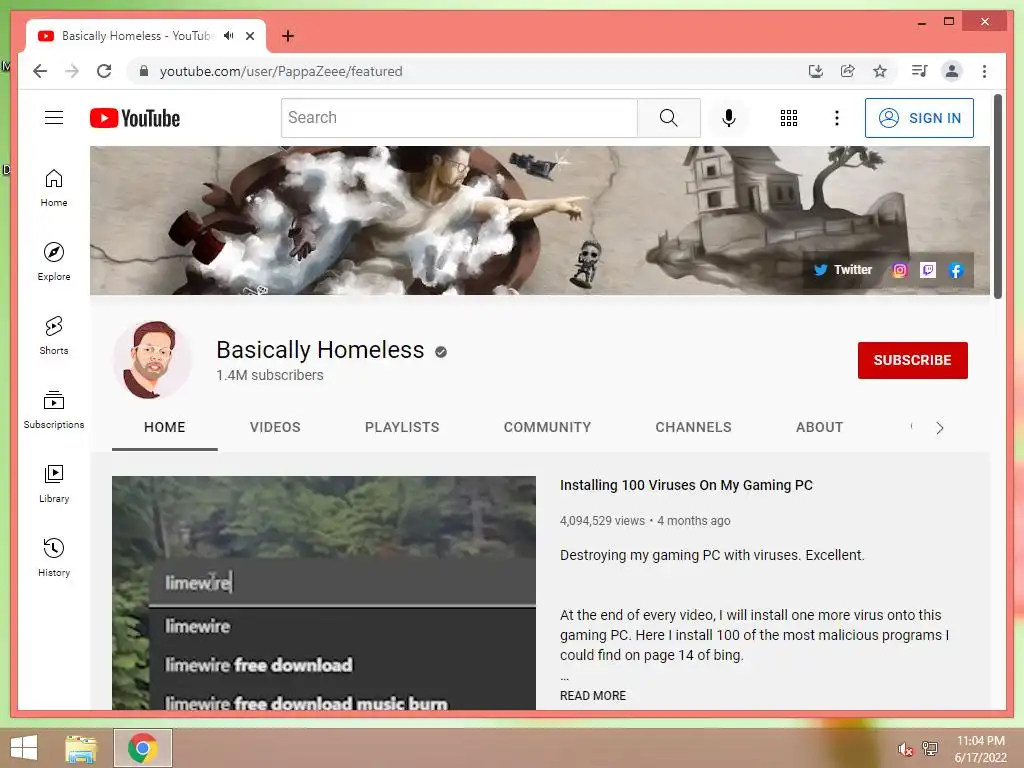Open Library in the left sidebar
1024x768 pixels.
click(x=54, y=483)
